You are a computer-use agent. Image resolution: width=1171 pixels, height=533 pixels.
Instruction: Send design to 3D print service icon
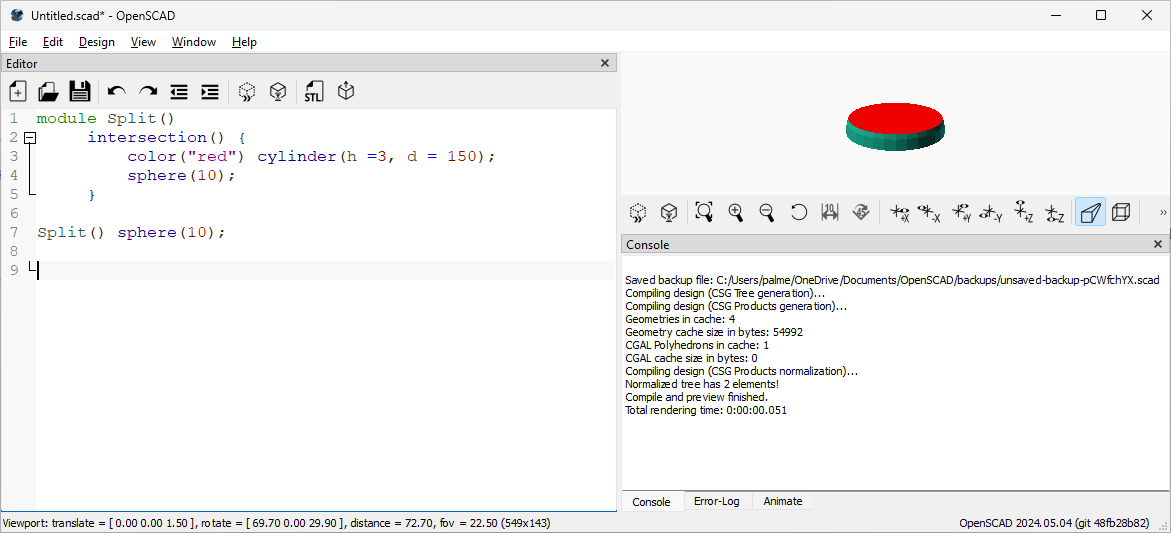coord(346,92)
